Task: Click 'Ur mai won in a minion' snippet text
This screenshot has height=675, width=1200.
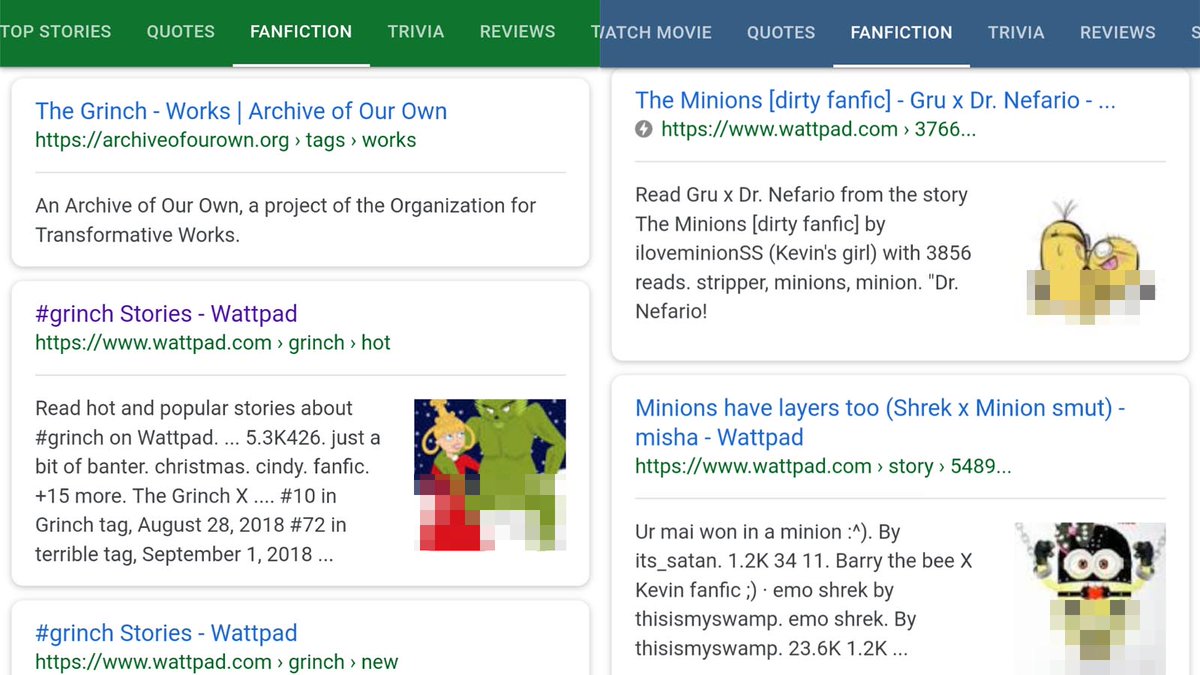Action: pyautogui.click(x=804, y=590)
